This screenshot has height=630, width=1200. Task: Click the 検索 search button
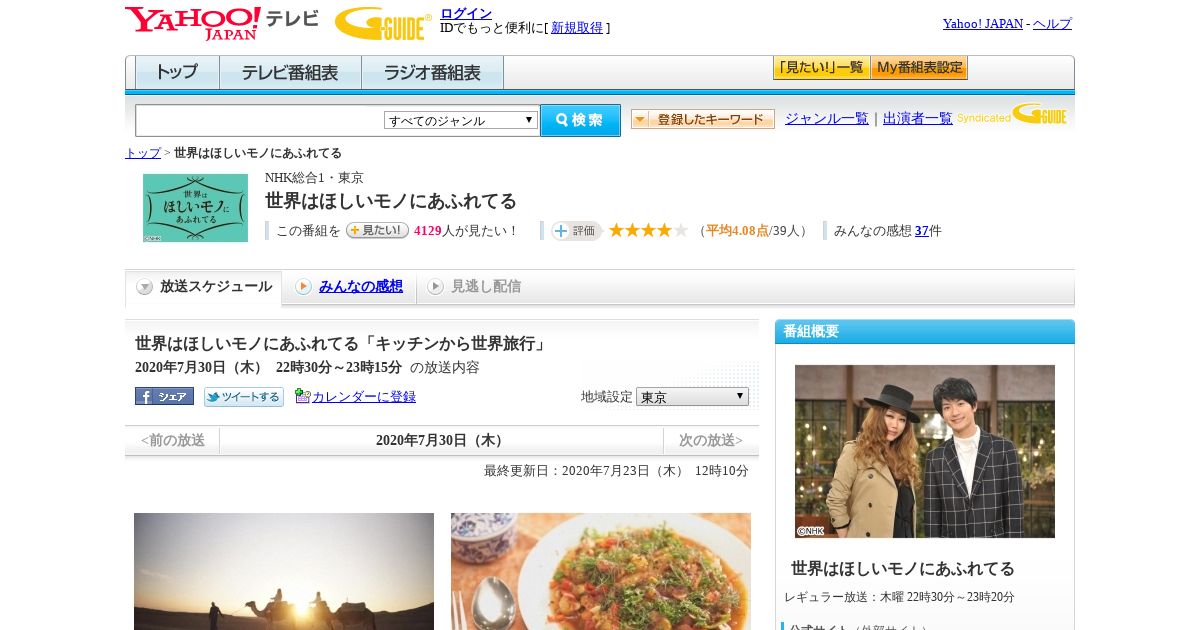(580, 120)
